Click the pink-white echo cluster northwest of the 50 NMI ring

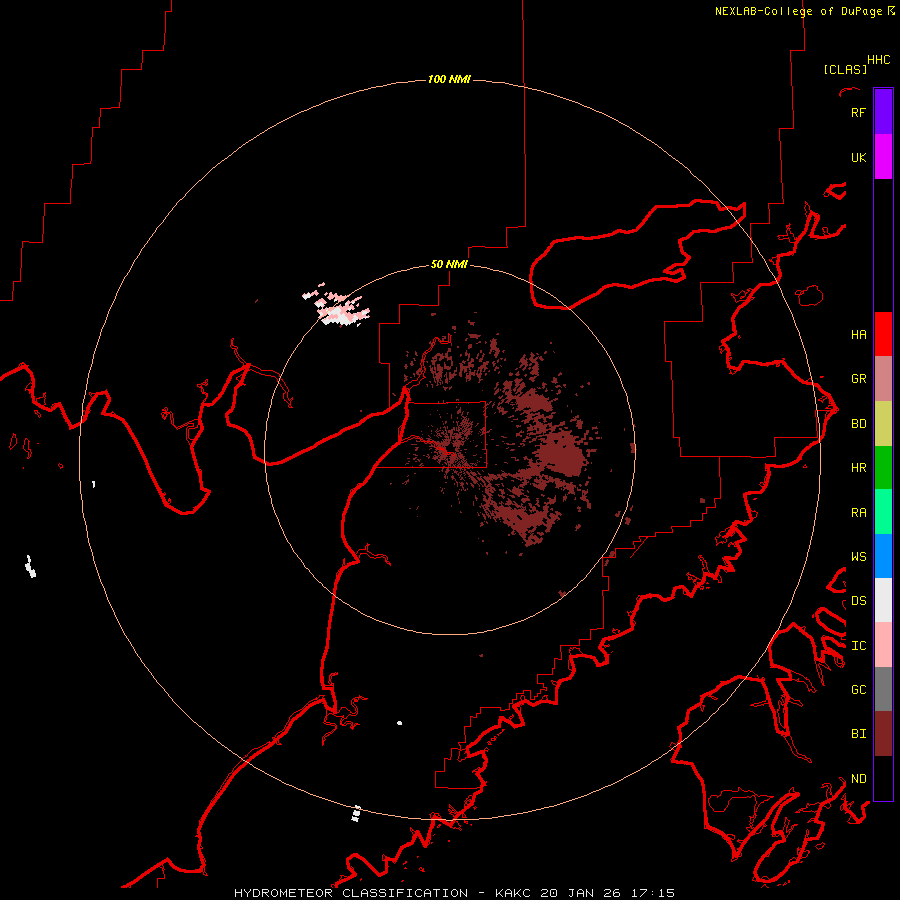pyautogui.click(x=338, y=306)
